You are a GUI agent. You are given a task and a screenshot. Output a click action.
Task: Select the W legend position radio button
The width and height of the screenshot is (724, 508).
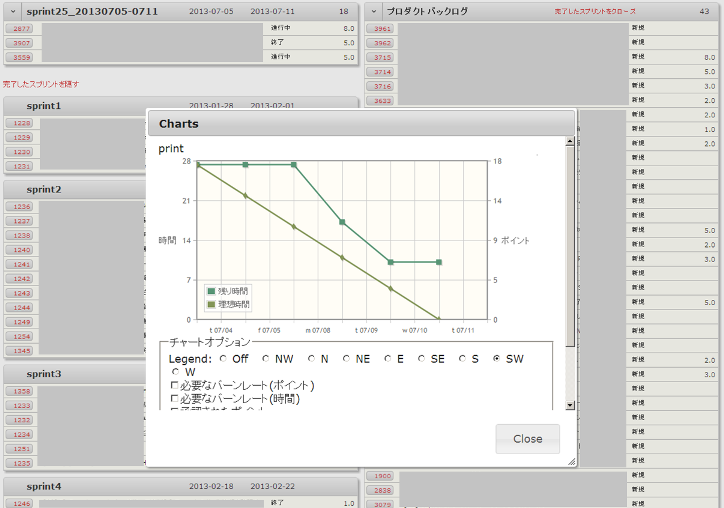[175, 372]
